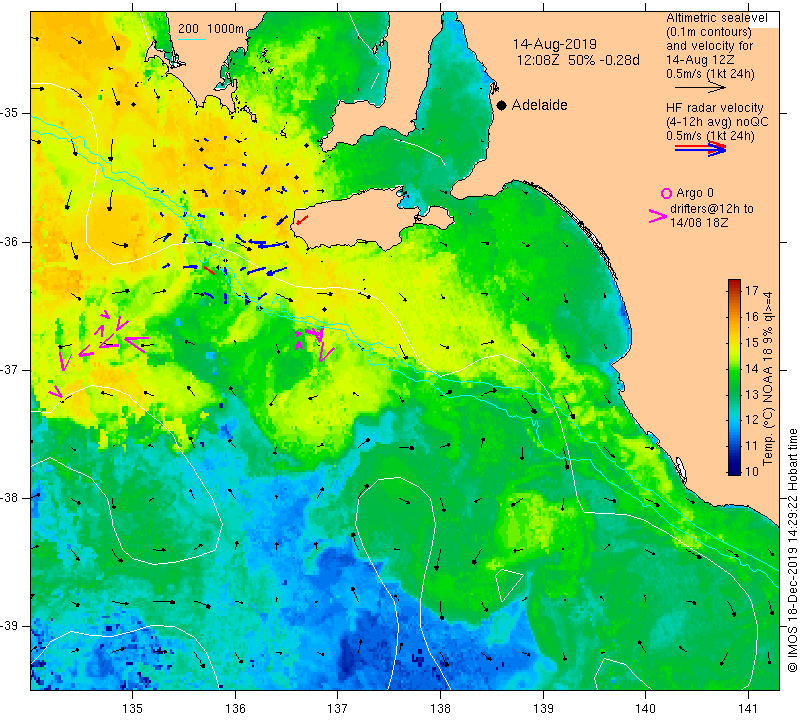The width and height of the screenshot is (800, 720).
Task: Click the cyan 200m contour legend line
Action: point(192,39)
